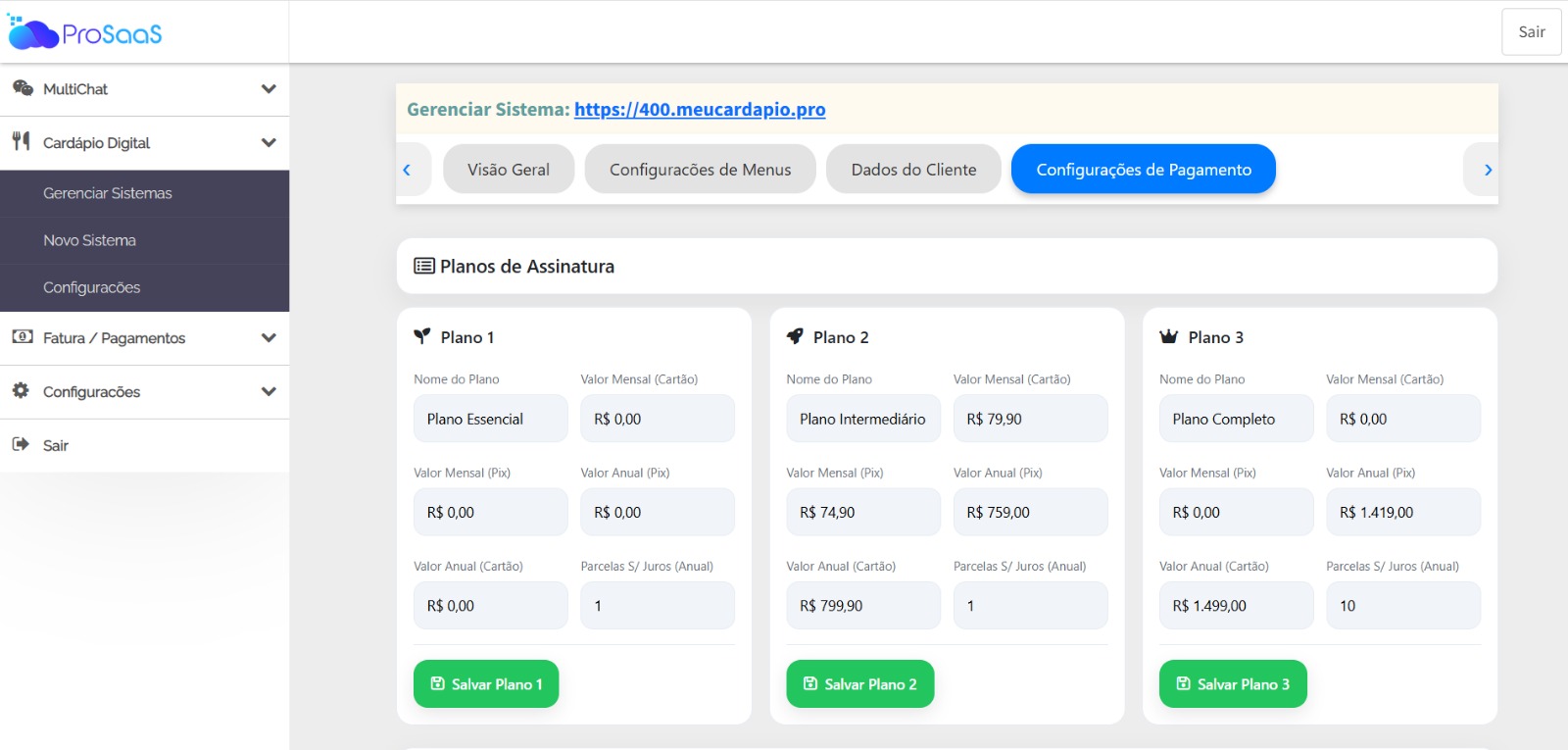1568x750 pixels.
Task: Click the Fatura / Pagamentos money icon
Action: tap(22, 337)
